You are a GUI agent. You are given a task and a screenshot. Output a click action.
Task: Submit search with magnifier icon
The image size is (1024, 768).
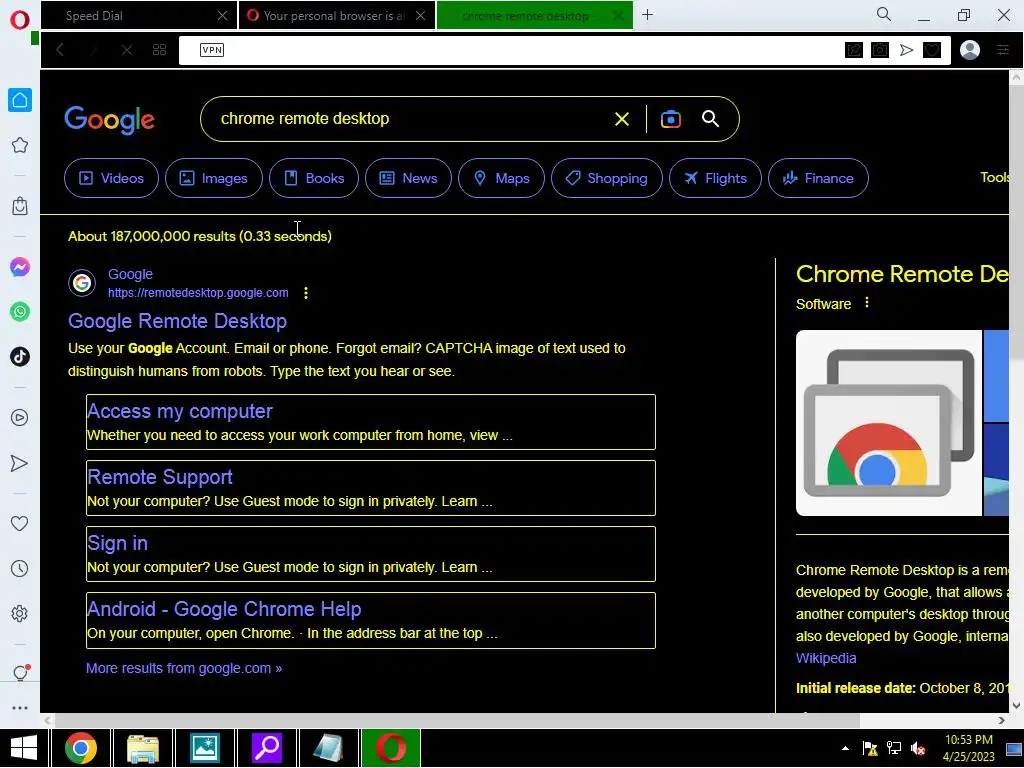pos(711,118)
